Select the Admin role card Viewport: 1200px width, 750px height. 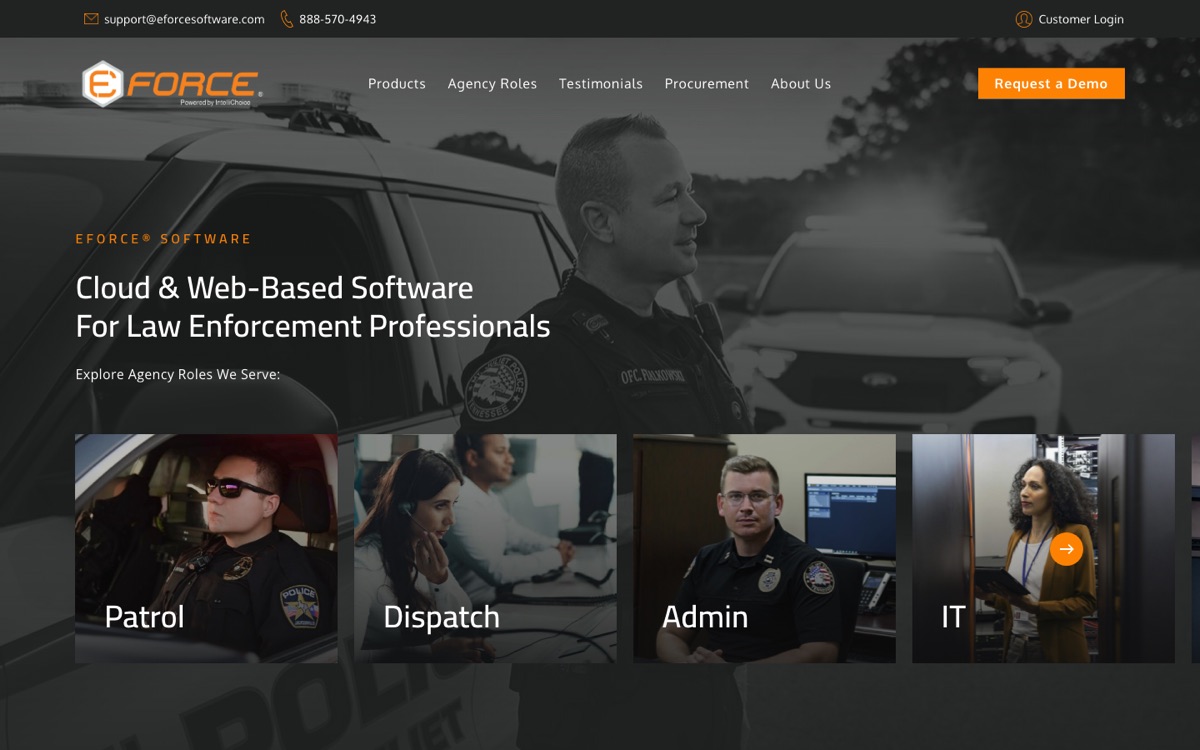[764, 548]
